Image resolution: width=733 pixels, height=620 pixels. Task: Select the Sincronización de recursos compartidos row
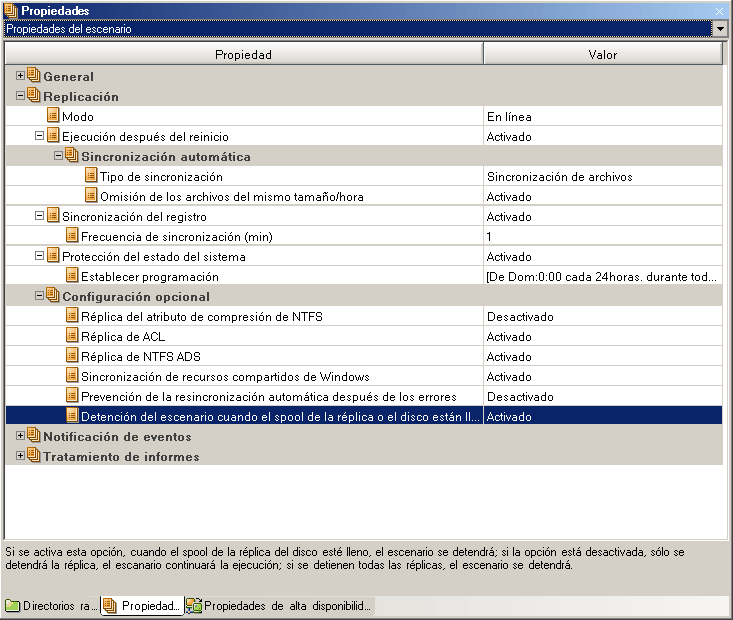point(225,377)
